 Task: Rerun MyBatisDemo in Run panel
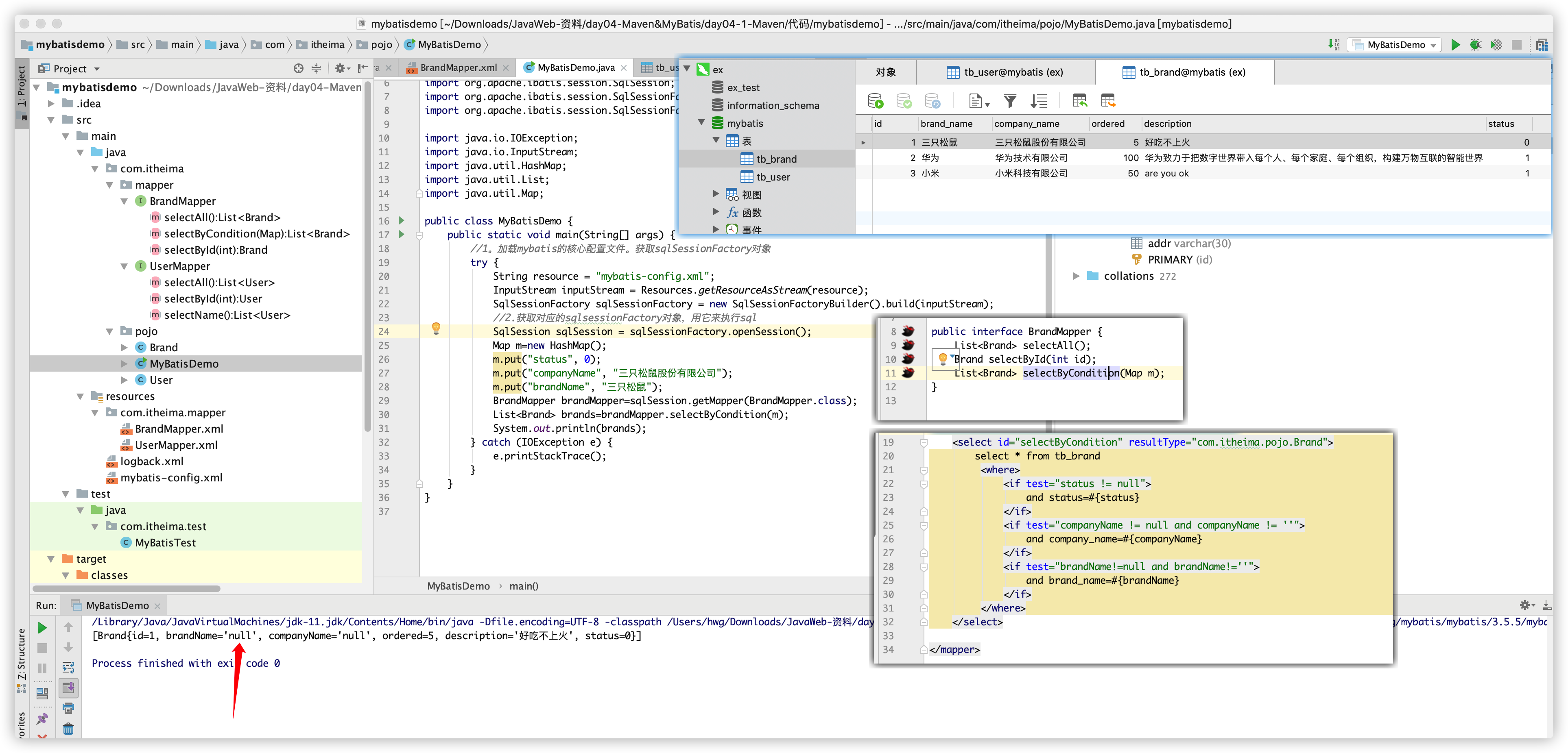click(x=42, y=627)
